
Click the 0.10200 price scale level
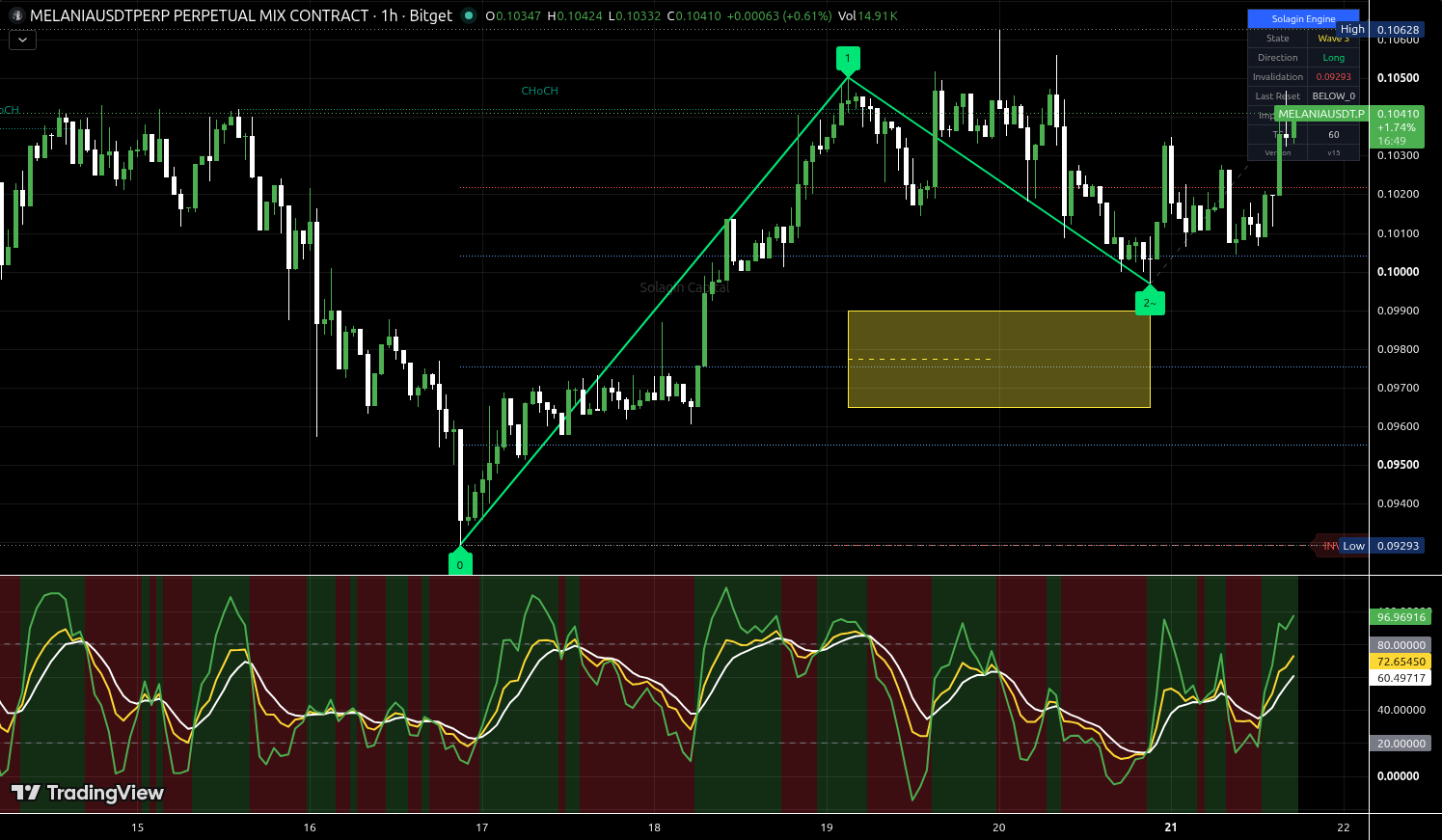tap(1398, 194)
